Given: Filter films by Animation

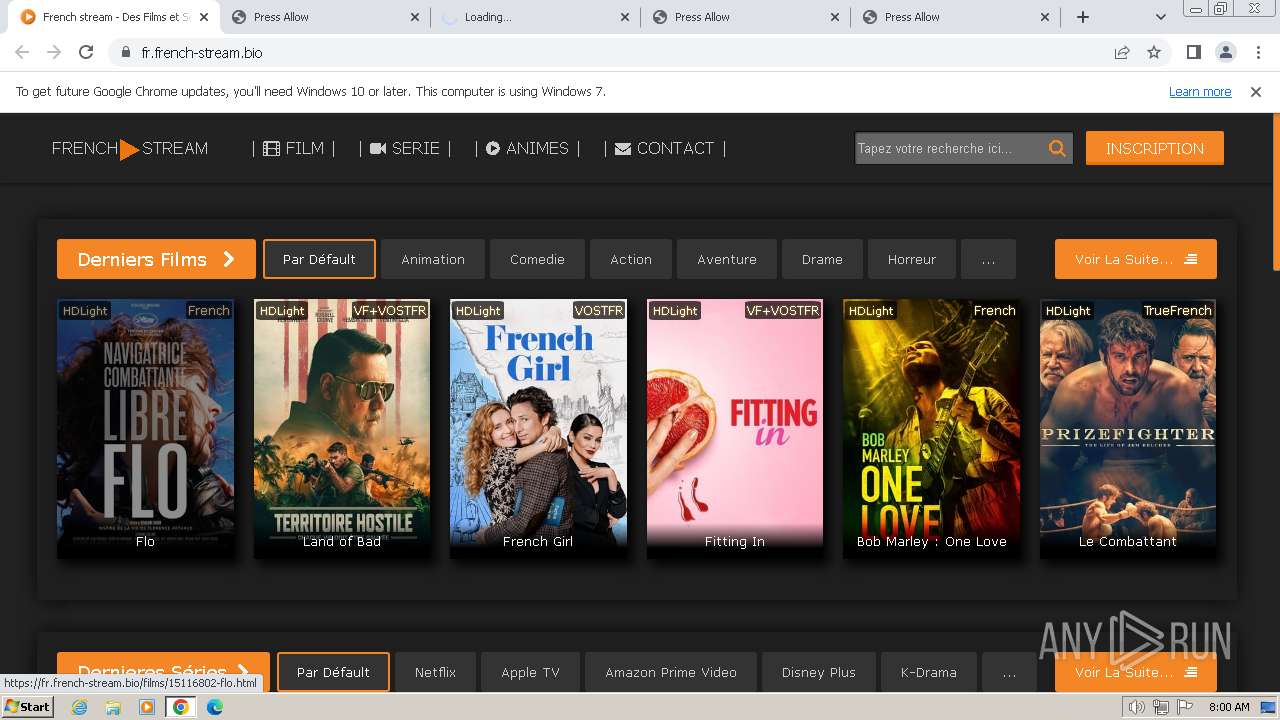Looking at the screenshot, I should click(x=433, y=259).
